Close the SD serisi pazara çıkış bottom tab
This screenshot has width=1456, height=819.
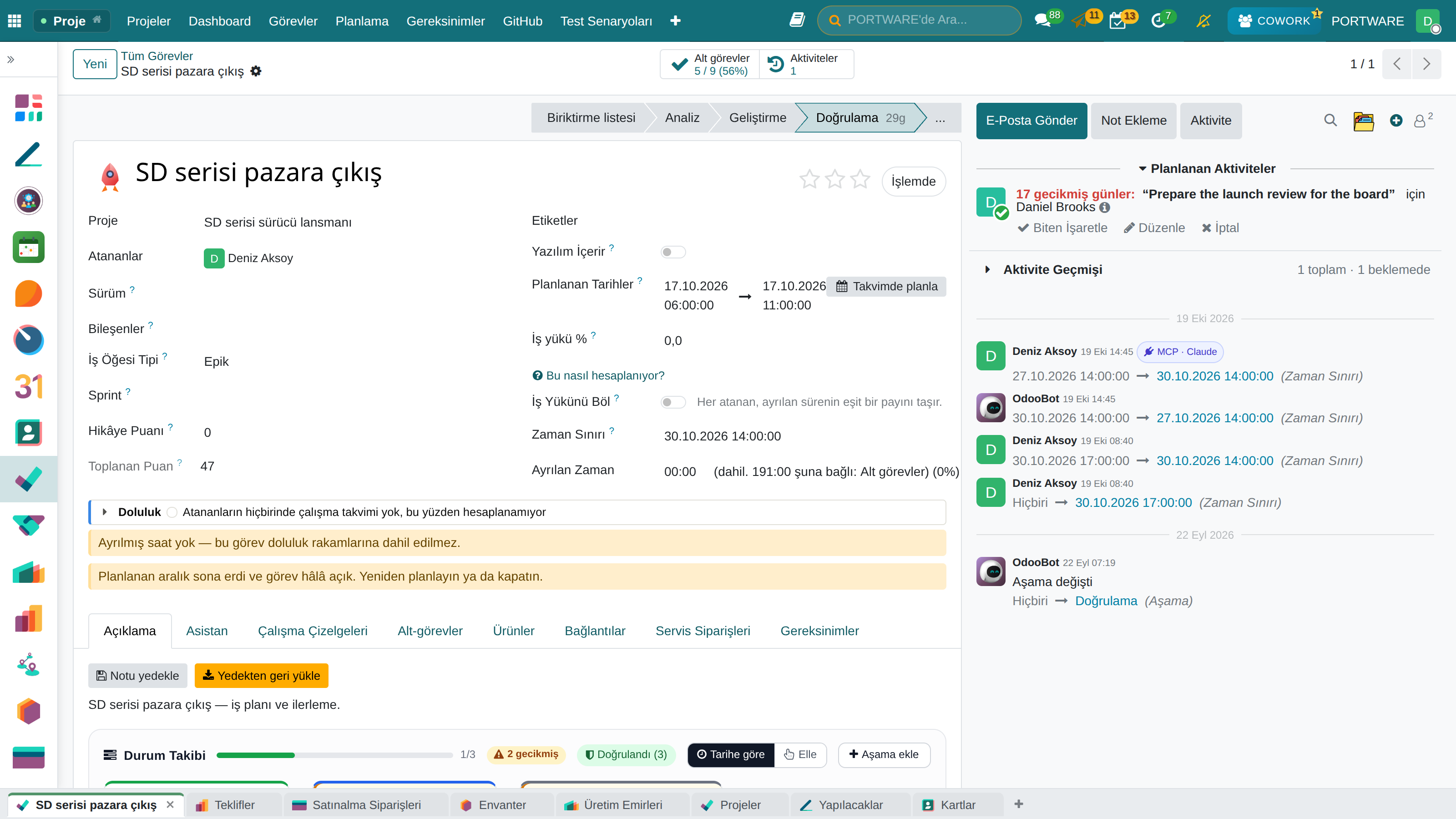(x=170, y=804)
